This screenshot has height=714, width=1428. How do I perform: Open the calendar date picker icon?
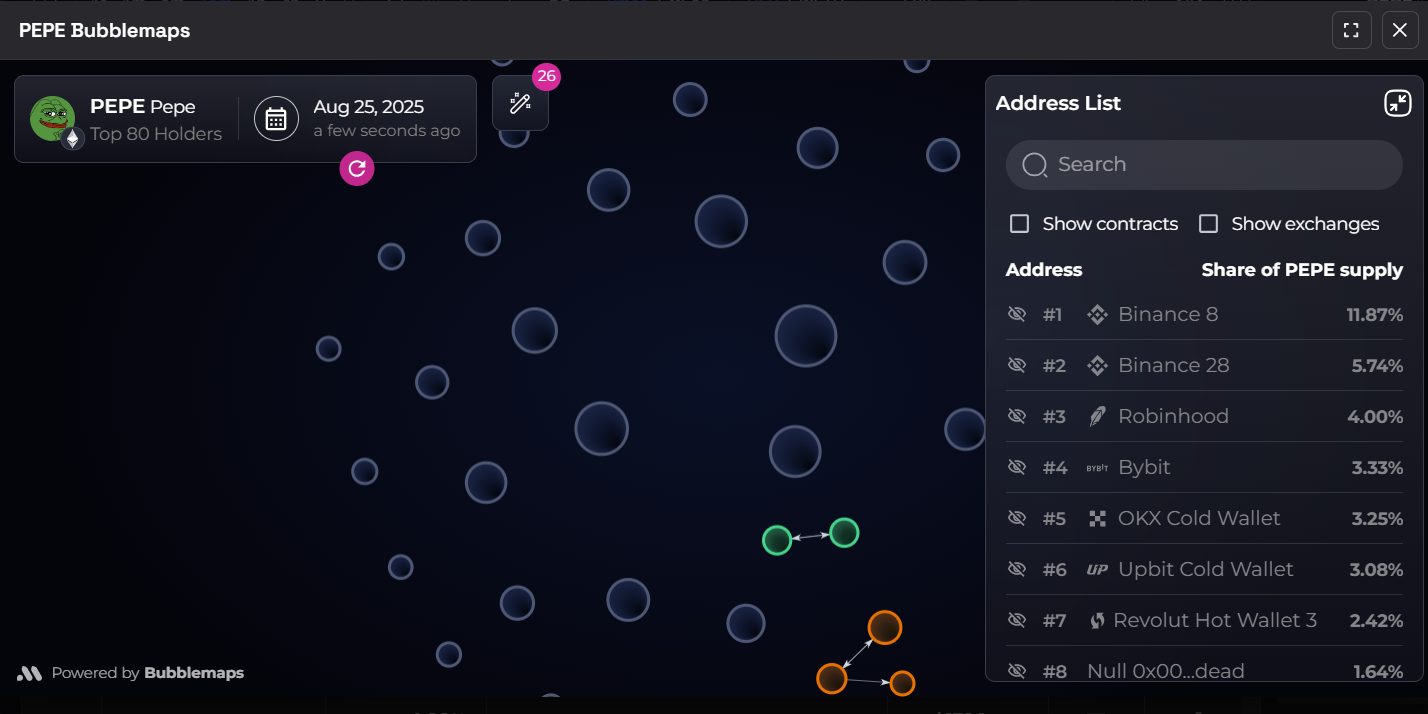click(x=276, y=119)
